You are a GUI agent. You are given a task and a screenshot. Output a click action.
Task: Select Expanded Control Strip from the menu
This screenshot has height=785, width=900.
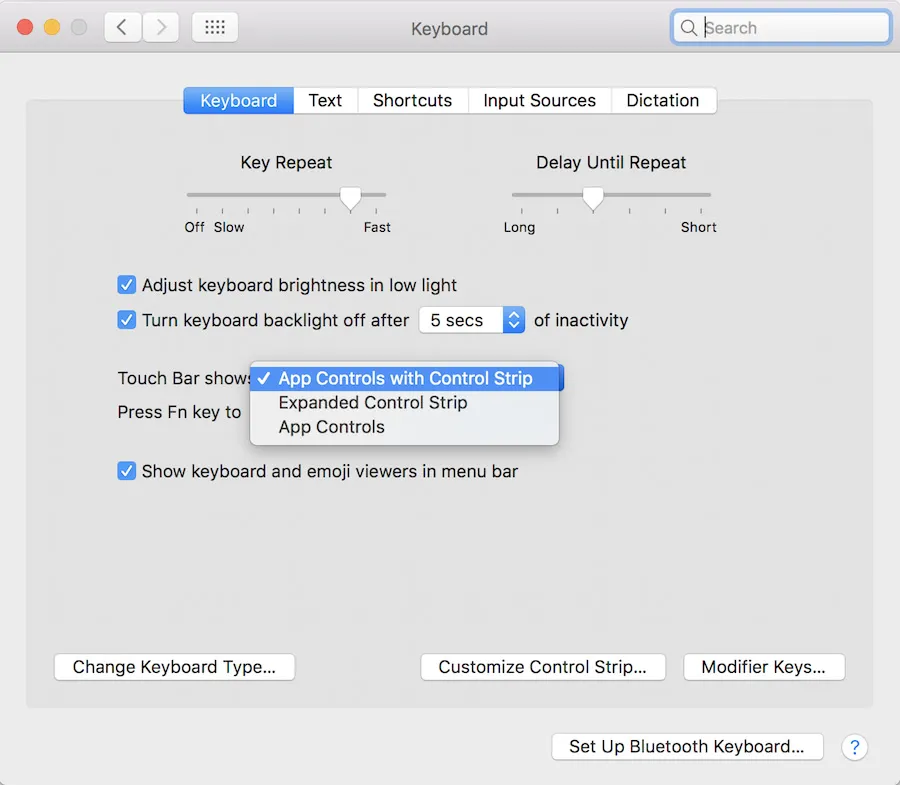tap(404, 403)
